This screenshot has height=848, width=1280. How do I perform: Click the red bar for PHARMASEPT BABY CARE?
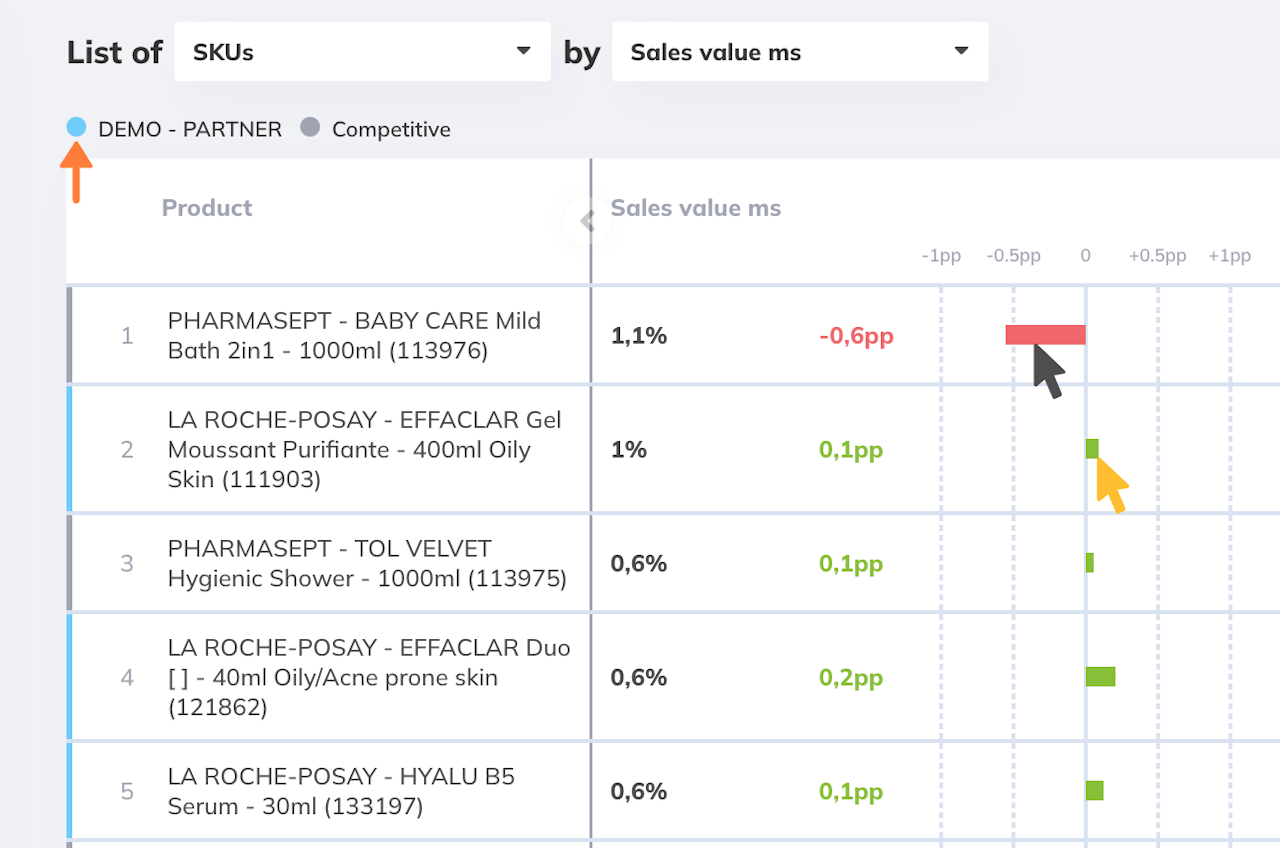point(1045,335)
